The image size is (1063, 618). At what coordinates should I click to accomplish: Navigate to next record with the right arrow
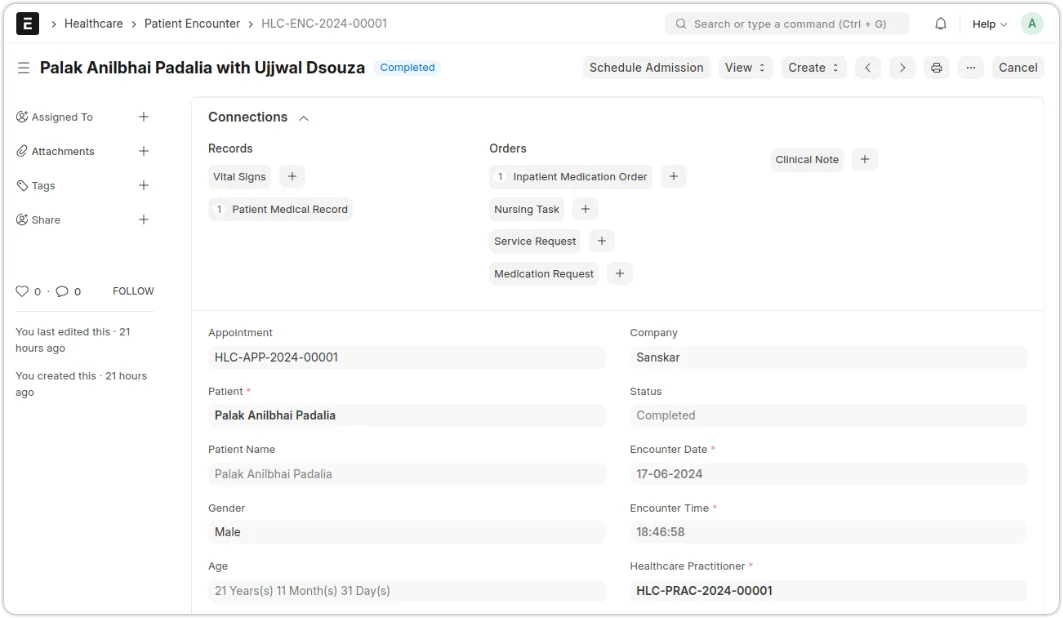(x=902, y=67)
